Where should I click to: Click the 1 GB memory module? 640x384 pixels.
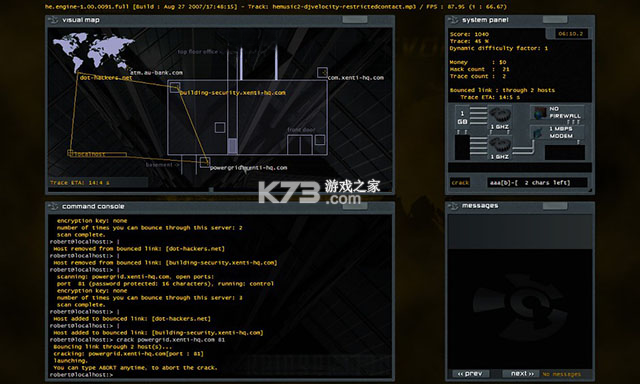pos(462,118)
